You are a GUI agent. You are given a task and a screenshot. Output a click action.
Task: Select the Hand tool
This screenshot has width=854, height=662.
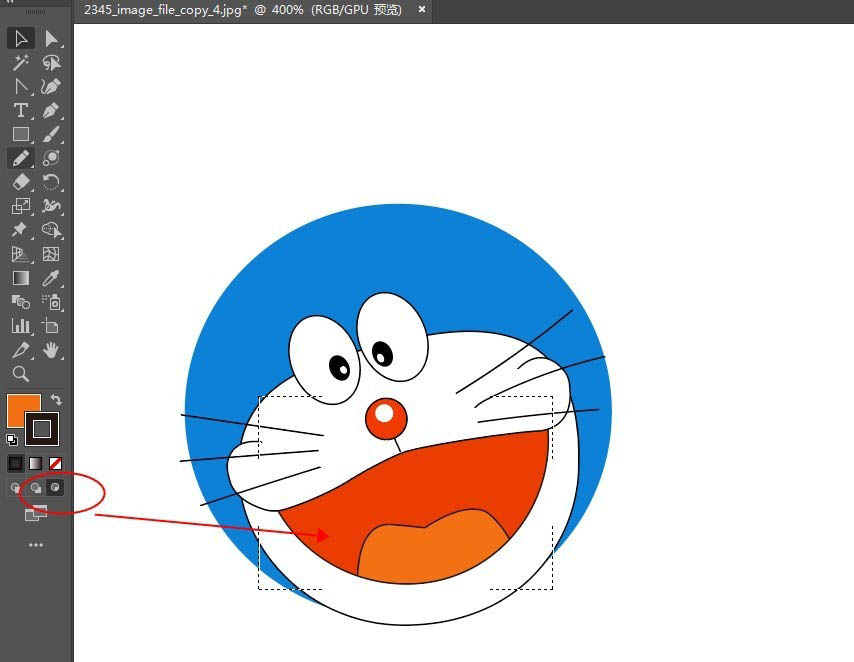tap(51, 350)
